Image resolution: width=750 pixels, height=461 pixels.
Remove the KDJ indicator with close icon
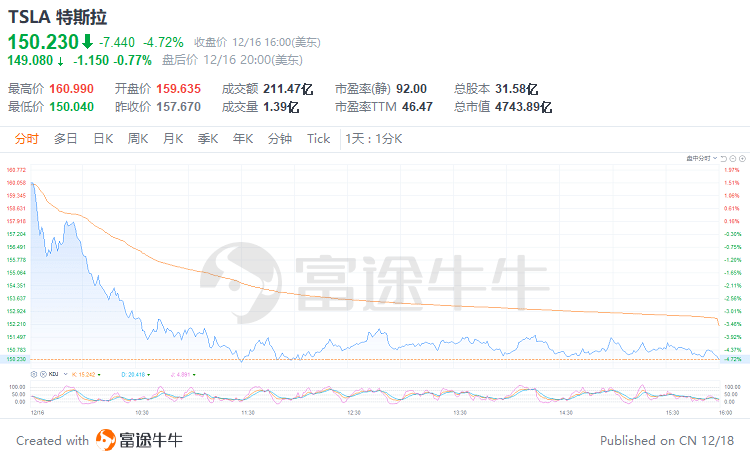coord(43,374)
